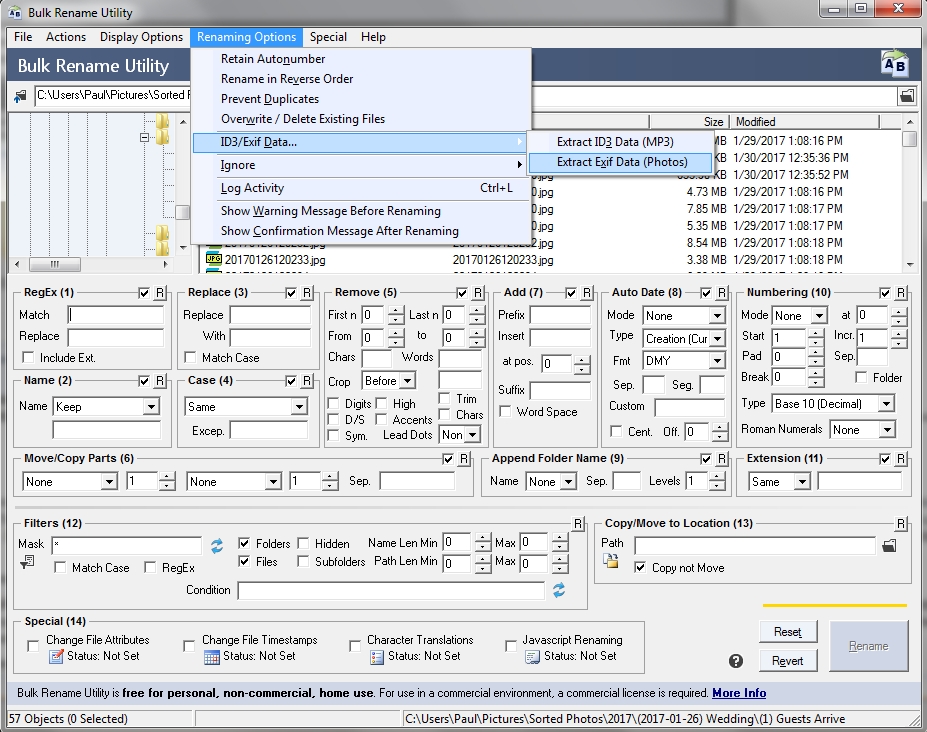Click the browse icon for Copy/Move Path
Screen dimensions: 927x732
tap(889, 546)
